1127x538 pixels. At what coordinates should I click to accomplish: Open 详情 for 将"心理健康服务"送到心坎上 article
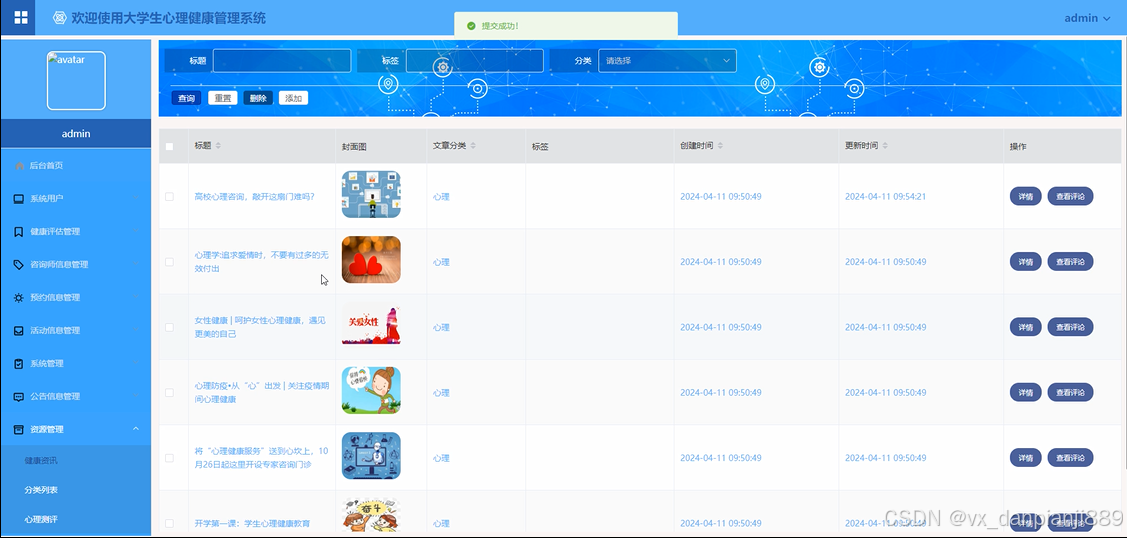[1026, 458]
